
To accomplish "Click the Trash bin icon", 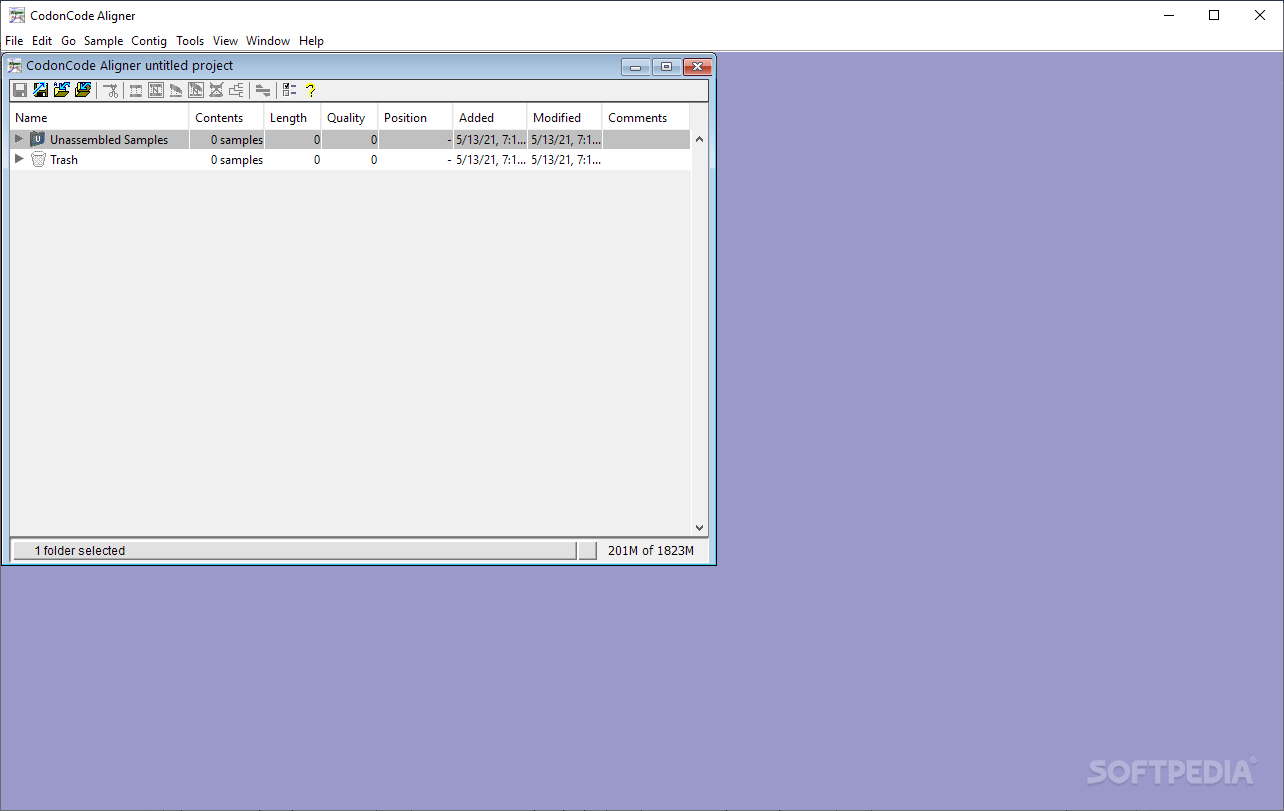I will (38, 159).
